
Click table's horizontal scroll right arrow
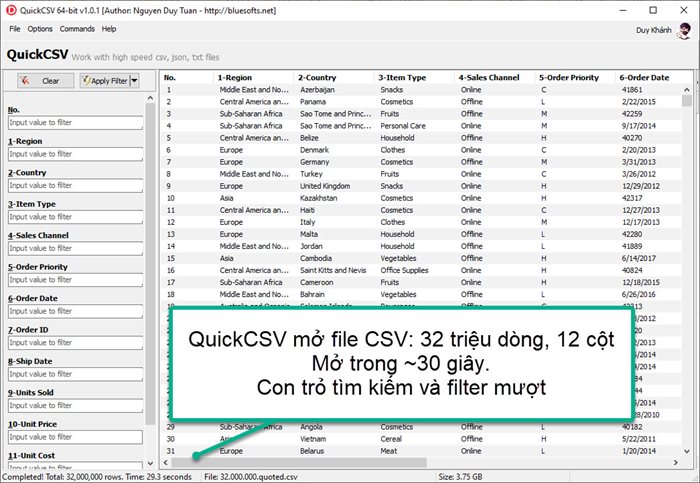click(675, 463)
